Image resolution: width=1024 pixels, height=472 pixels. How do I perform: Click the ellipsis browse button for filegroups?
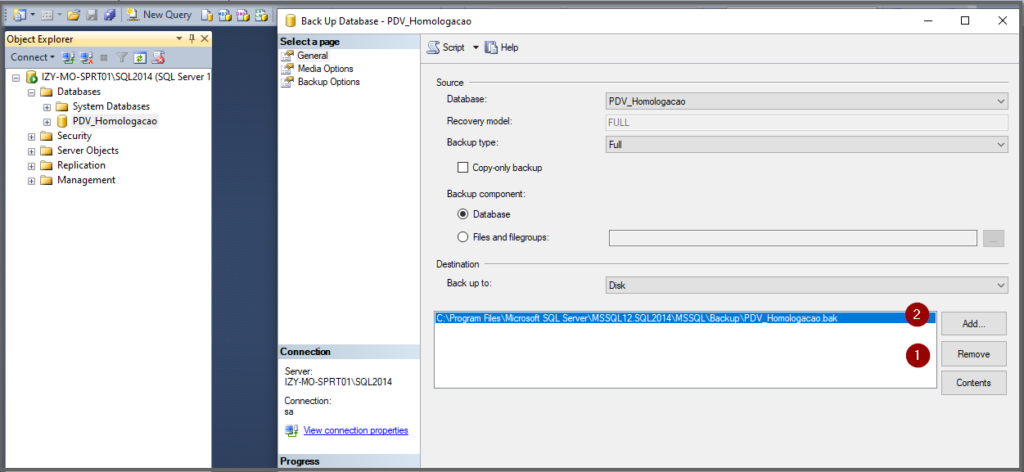pyautogui.click(x=993, y=238)
